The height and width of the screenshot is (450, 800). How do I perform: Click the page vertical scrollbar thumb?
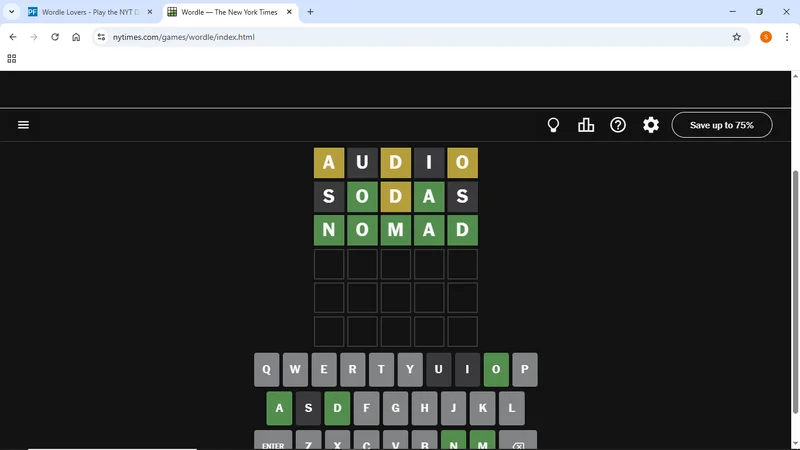click(x=795, y=292)
